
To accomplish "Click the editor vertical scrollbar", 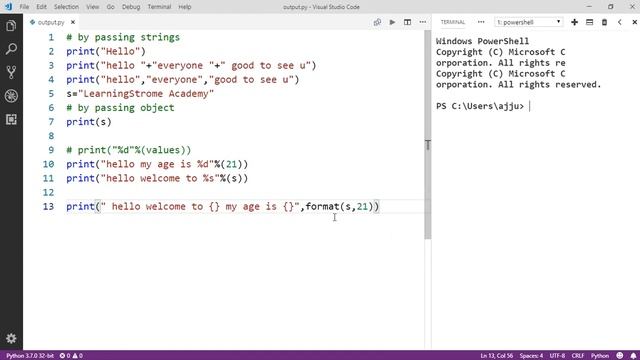I will (x=427, y=135).
